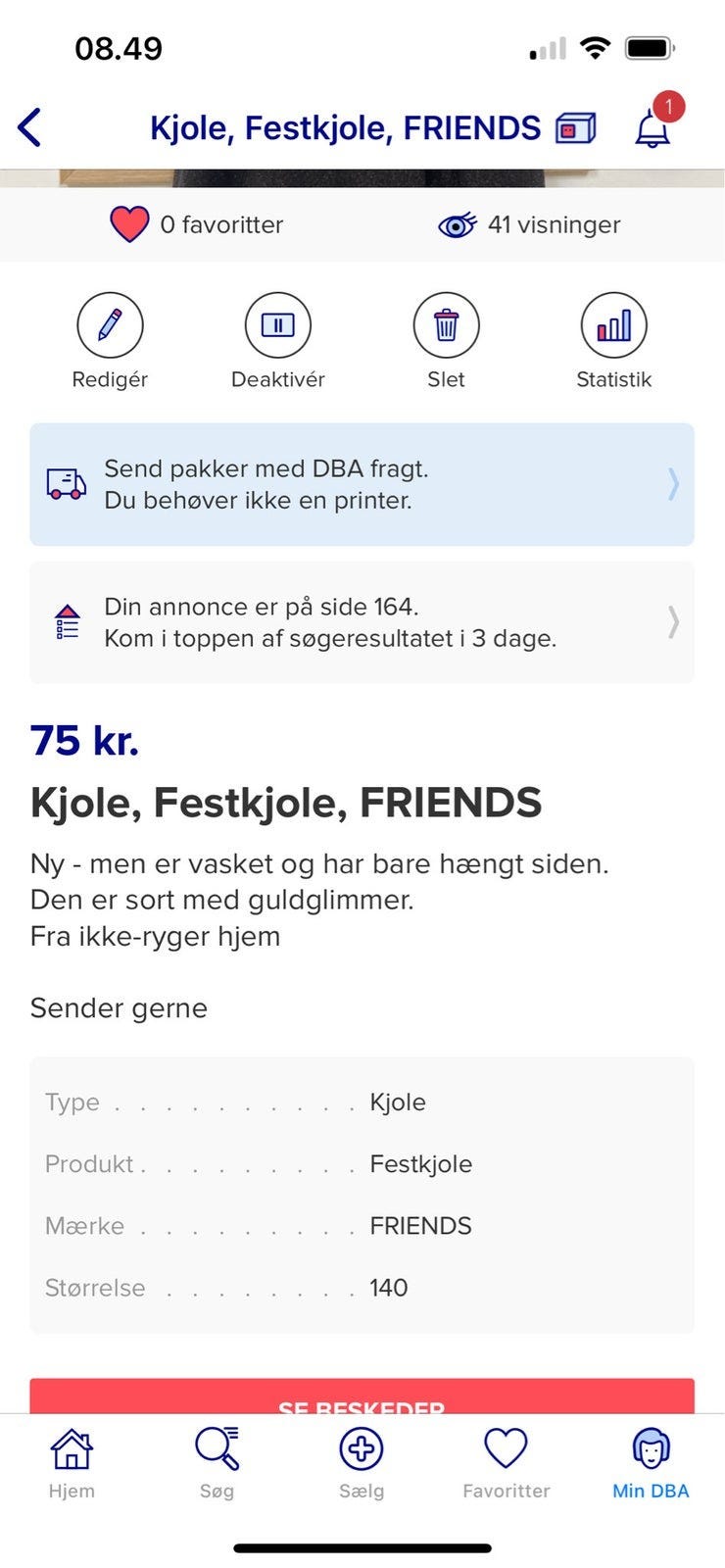The image size is (725, 1568).
Task: Go to Hjem tab
Action: tap(72, 1462)
